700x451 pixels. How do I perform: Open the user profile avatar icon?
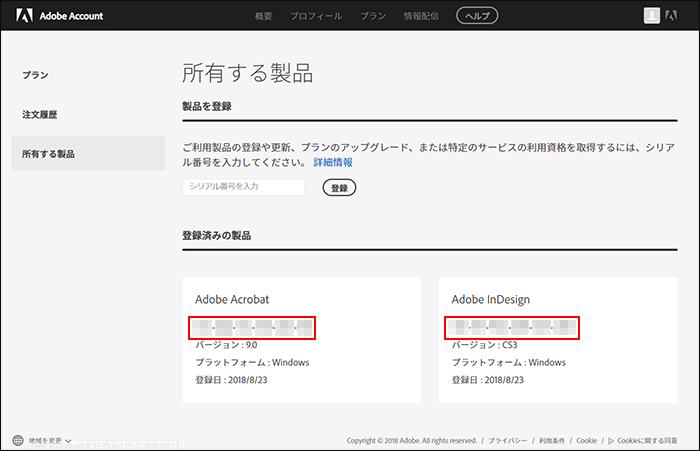pos(651,16)
